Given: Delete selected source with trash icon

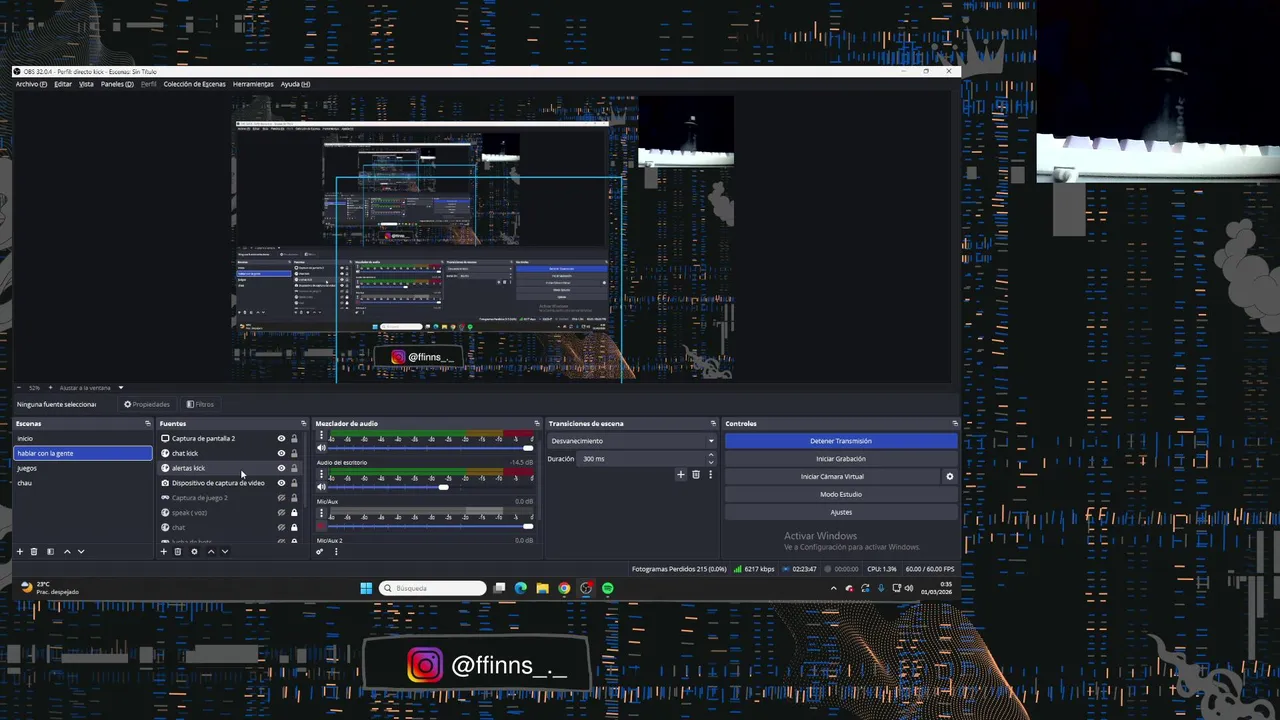Looking at the screenshot, I should tap(178, 551).
